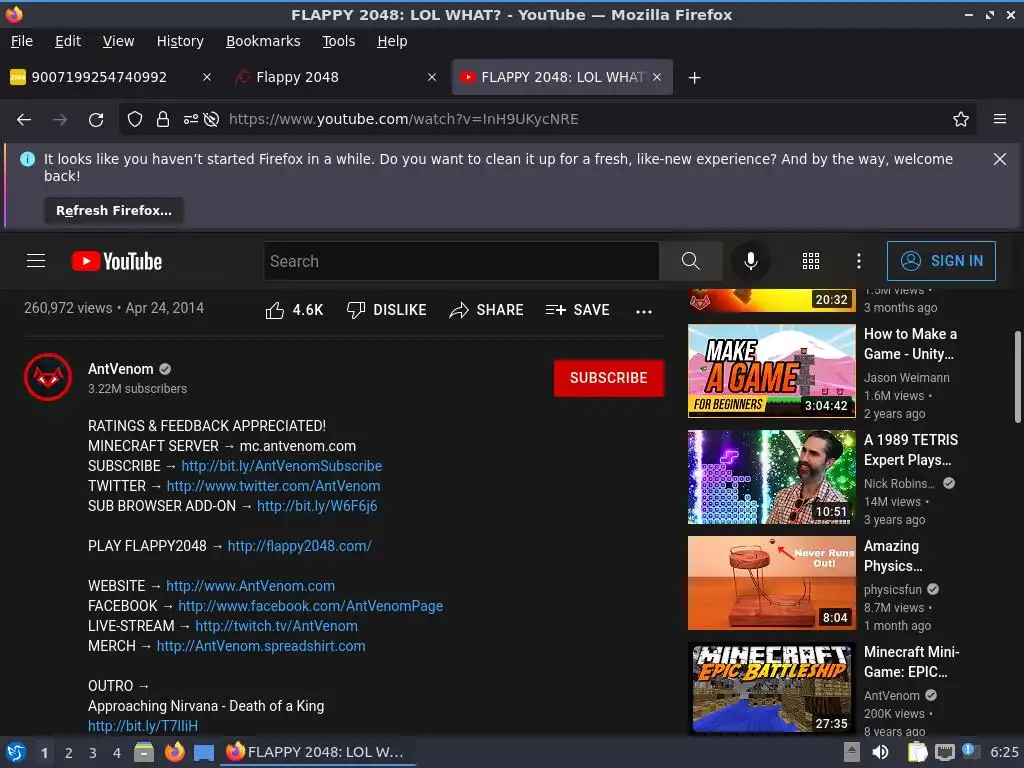The image size is (1024, 768).
Task: Open the Tools menu
Action: click(x=338, y=41)
